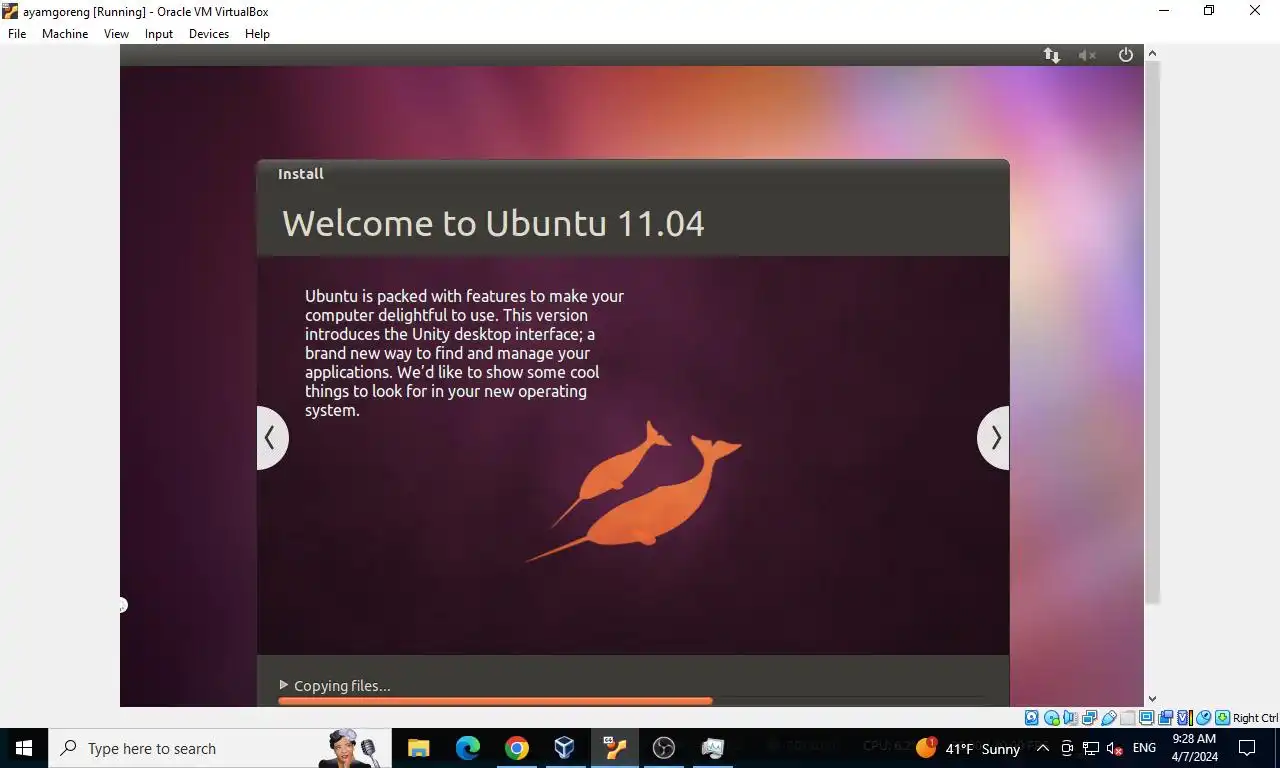Click the CPU virtualization V status icon
1280x768 pixels.
click(x=1185, y=718)
